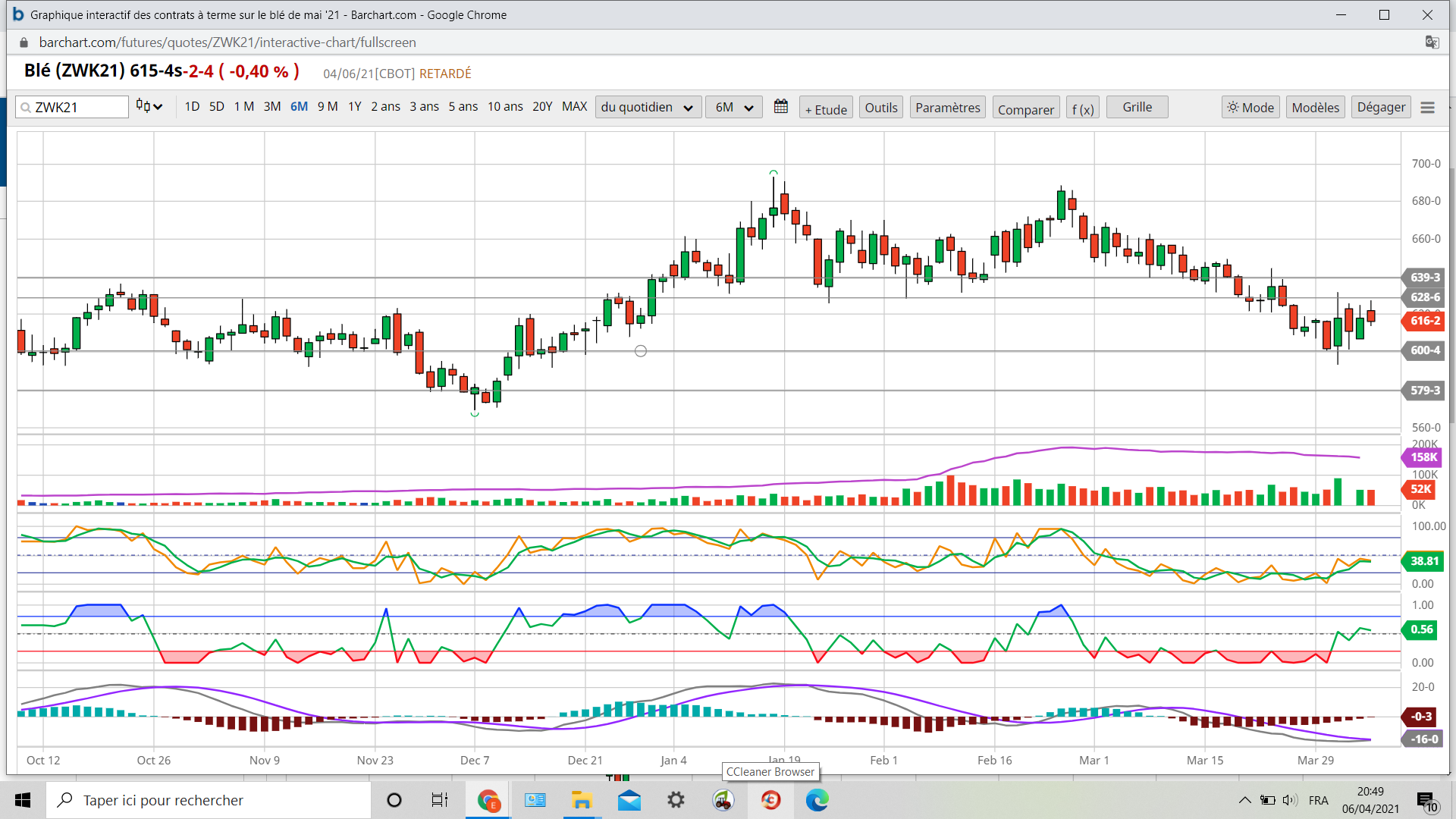This screenshot has height=819, width=1456.
Task: Open Windows Settings gear in taskbar
Action: pyautogui.click(x=675, y=800)
